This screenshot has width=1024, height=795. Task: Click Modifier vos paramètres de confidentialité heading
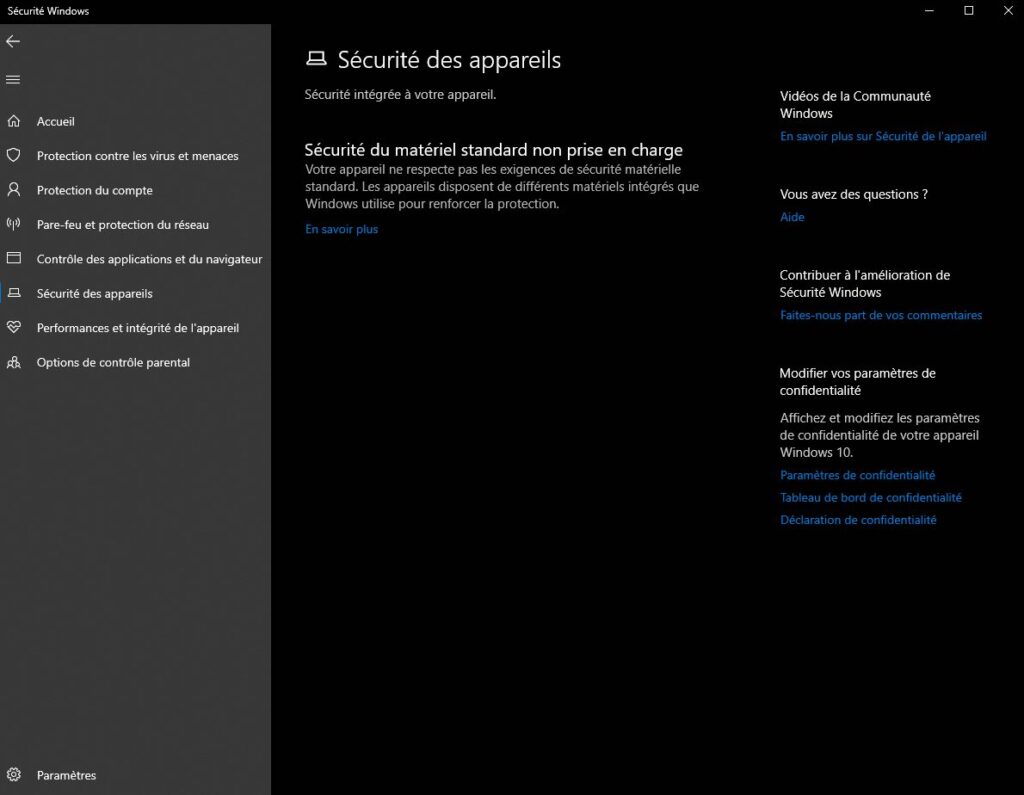coord(857,381)
